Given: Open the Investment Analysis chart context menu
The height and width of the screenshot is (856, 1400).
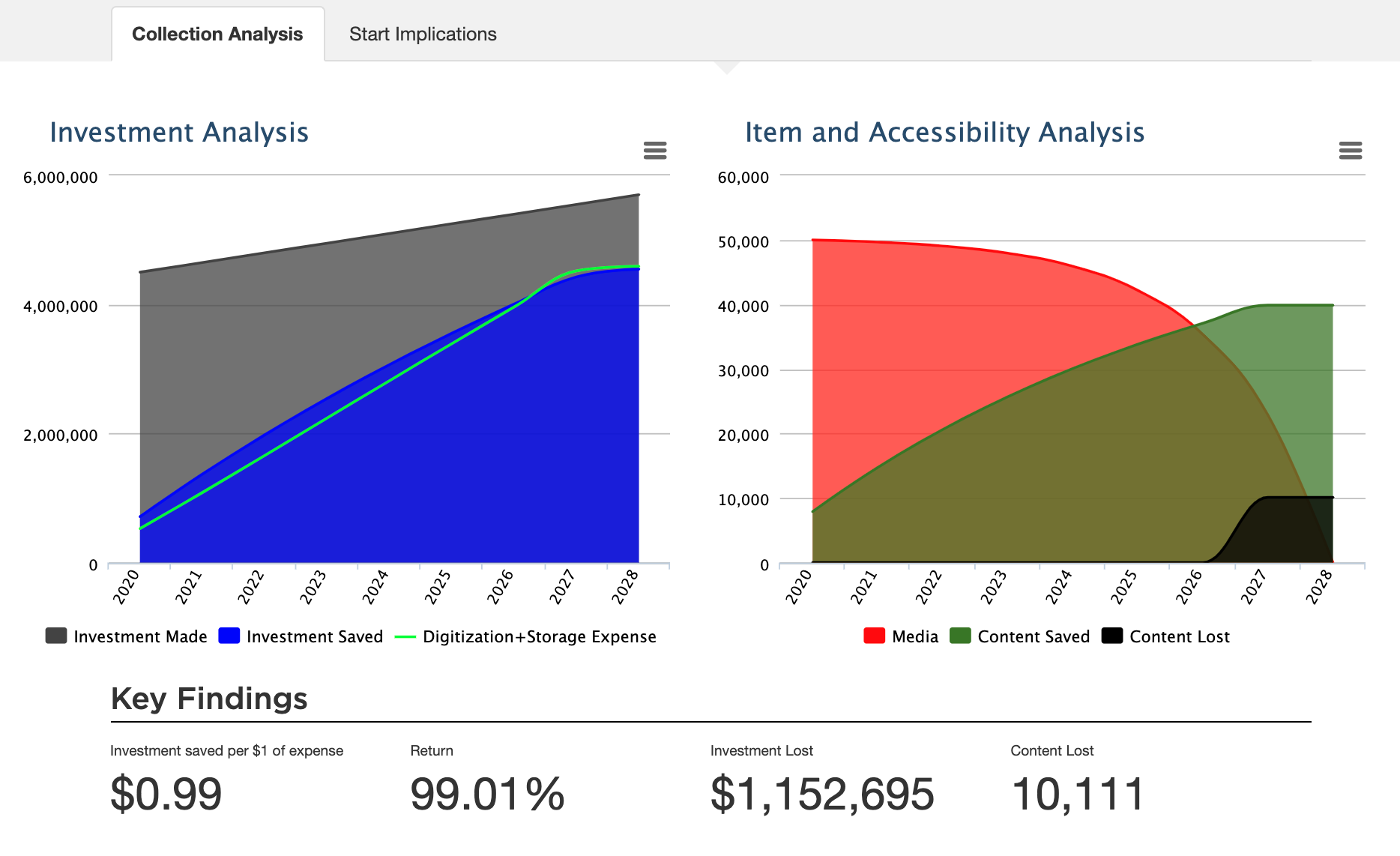Looking at the screenshot, I should click(655, 151).
